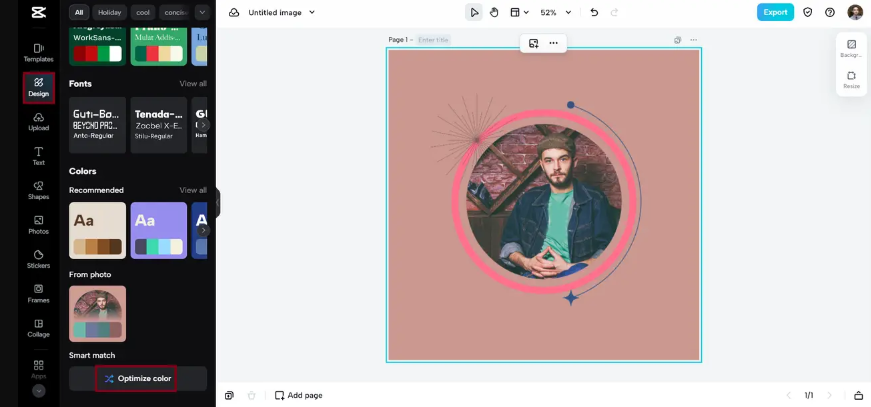Open the 52% zoom level dropdown
871x407 pixels.
coord(555,12)
